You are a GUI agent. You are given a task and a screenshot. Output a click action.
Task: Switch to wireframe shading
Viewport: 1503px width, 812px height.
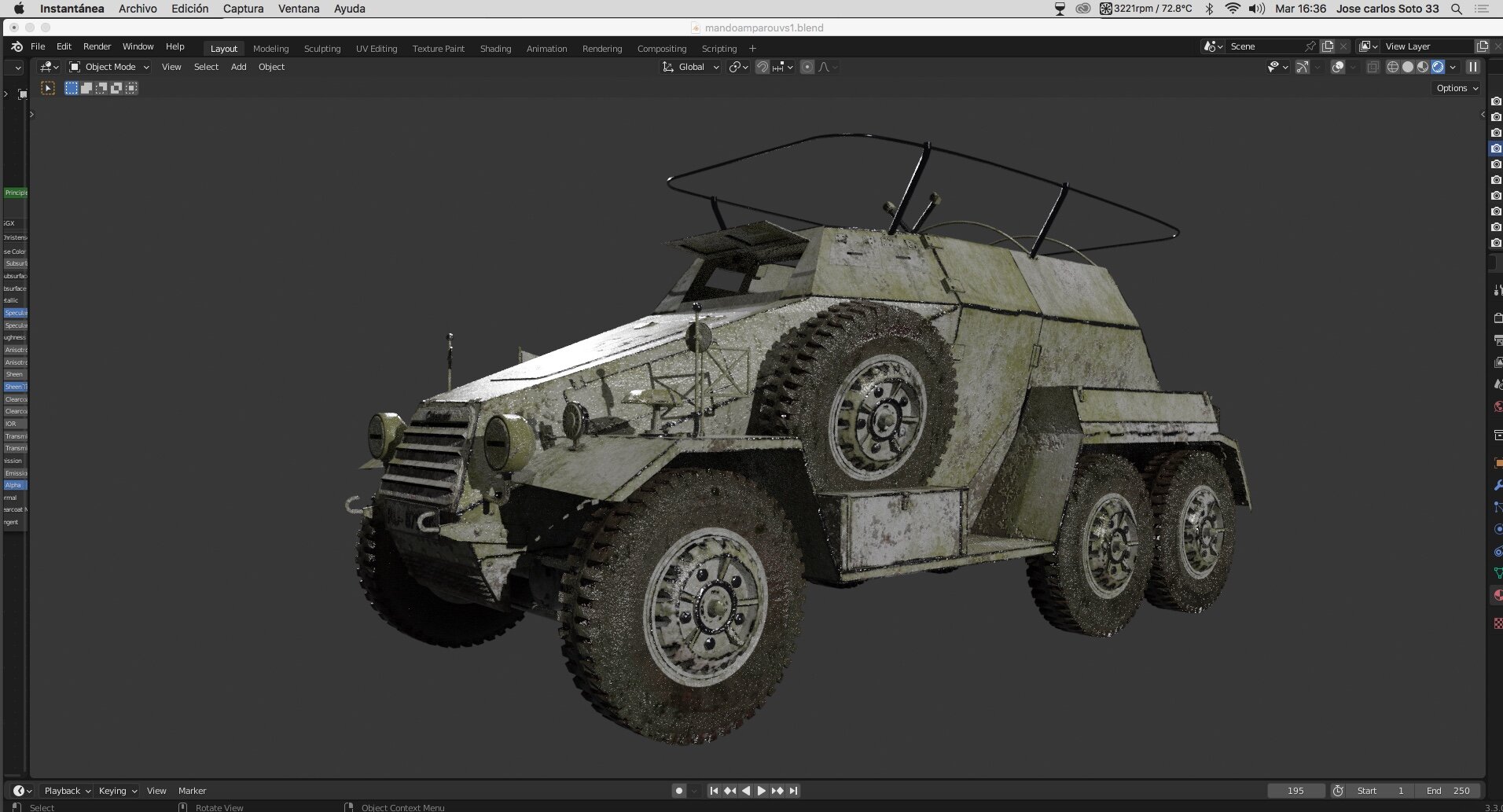[x=1392, y=67]
